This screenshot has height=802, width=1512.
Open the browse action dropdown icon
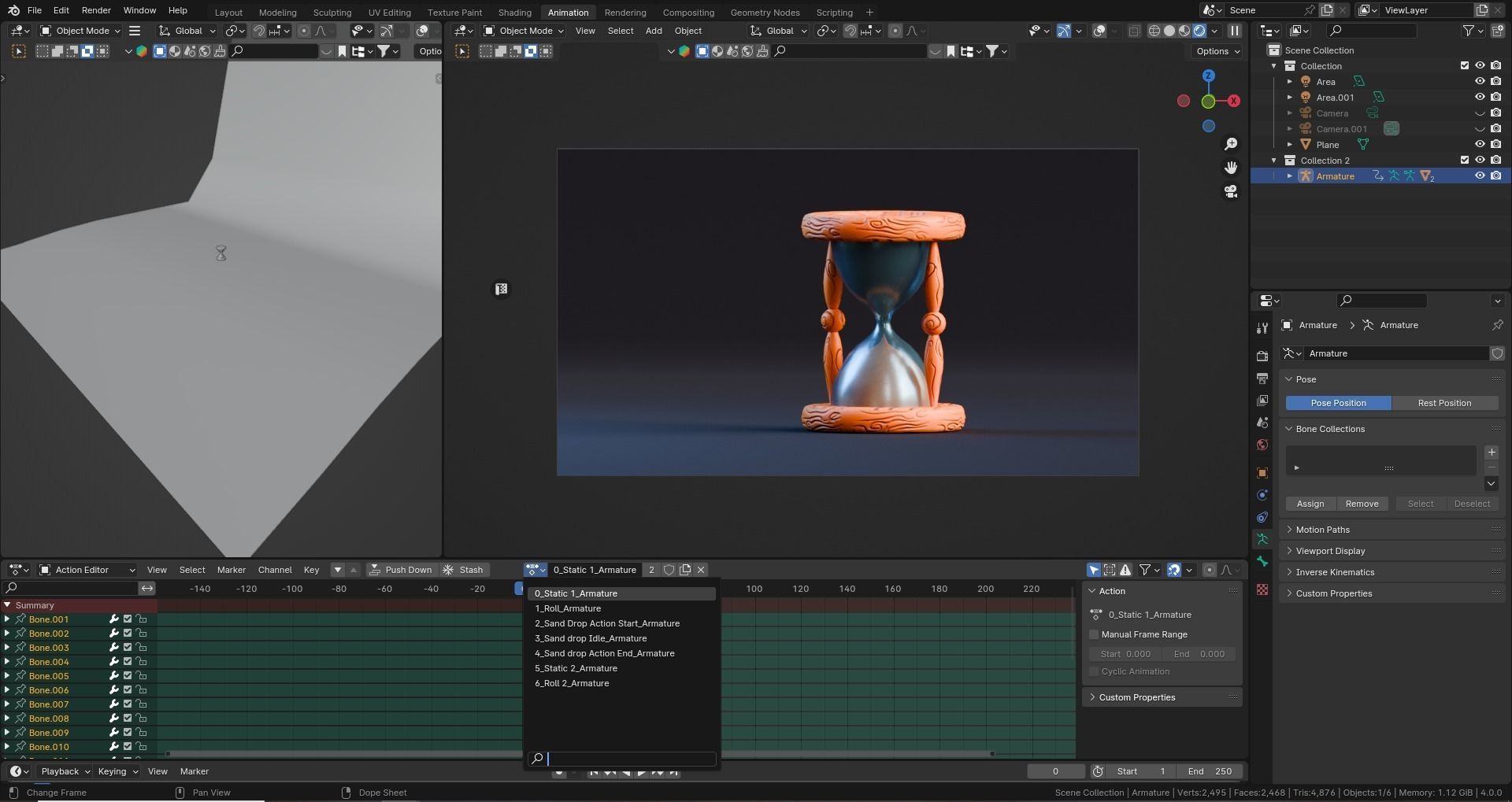[x=535, y=570]
